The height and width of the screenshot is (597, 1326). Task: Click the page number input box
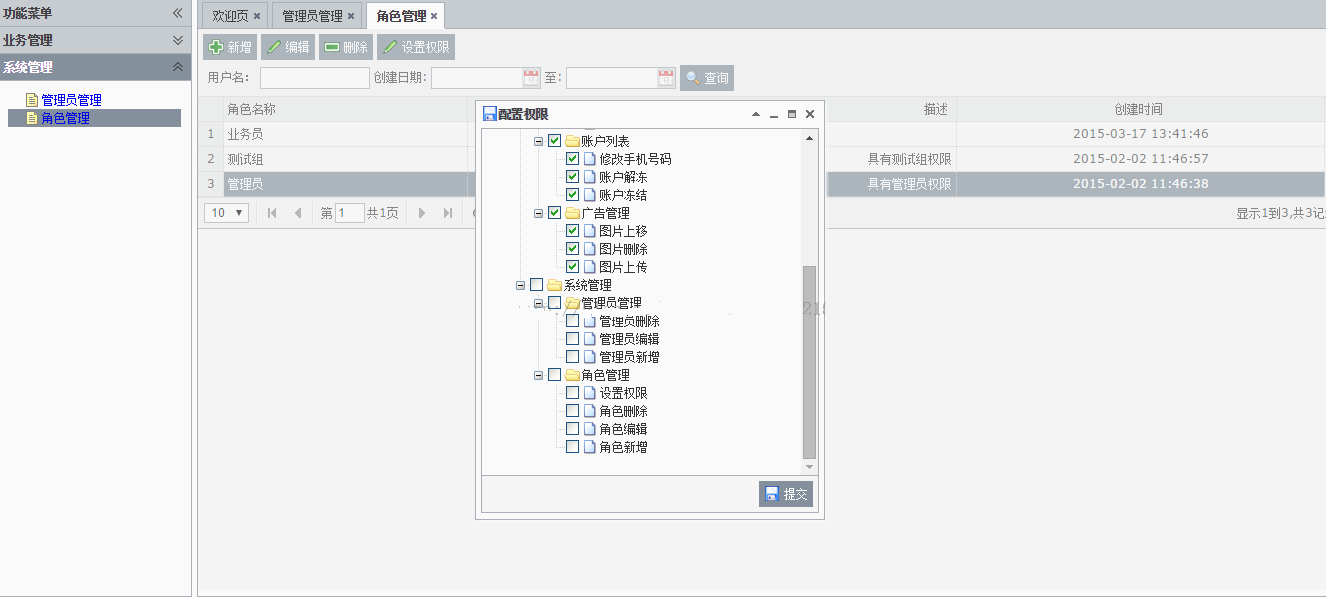350,213
